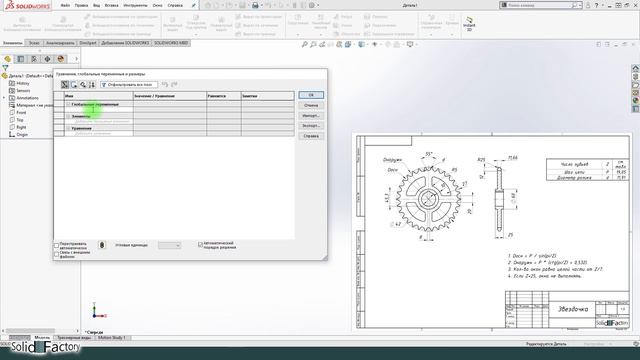Switch dialog to Ordered view icon
This screenshot has width=640, height=360.
coord(92,84)
